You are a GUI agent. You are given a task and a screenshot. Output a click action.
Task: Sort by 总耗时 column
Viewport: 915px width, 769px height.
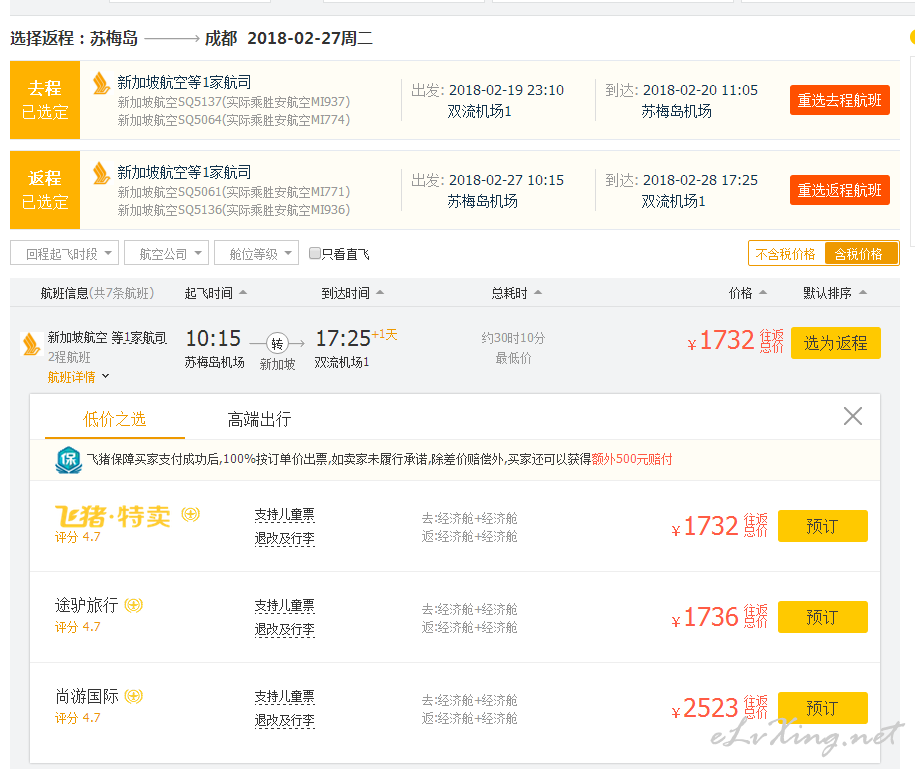[x=516, y=293]
